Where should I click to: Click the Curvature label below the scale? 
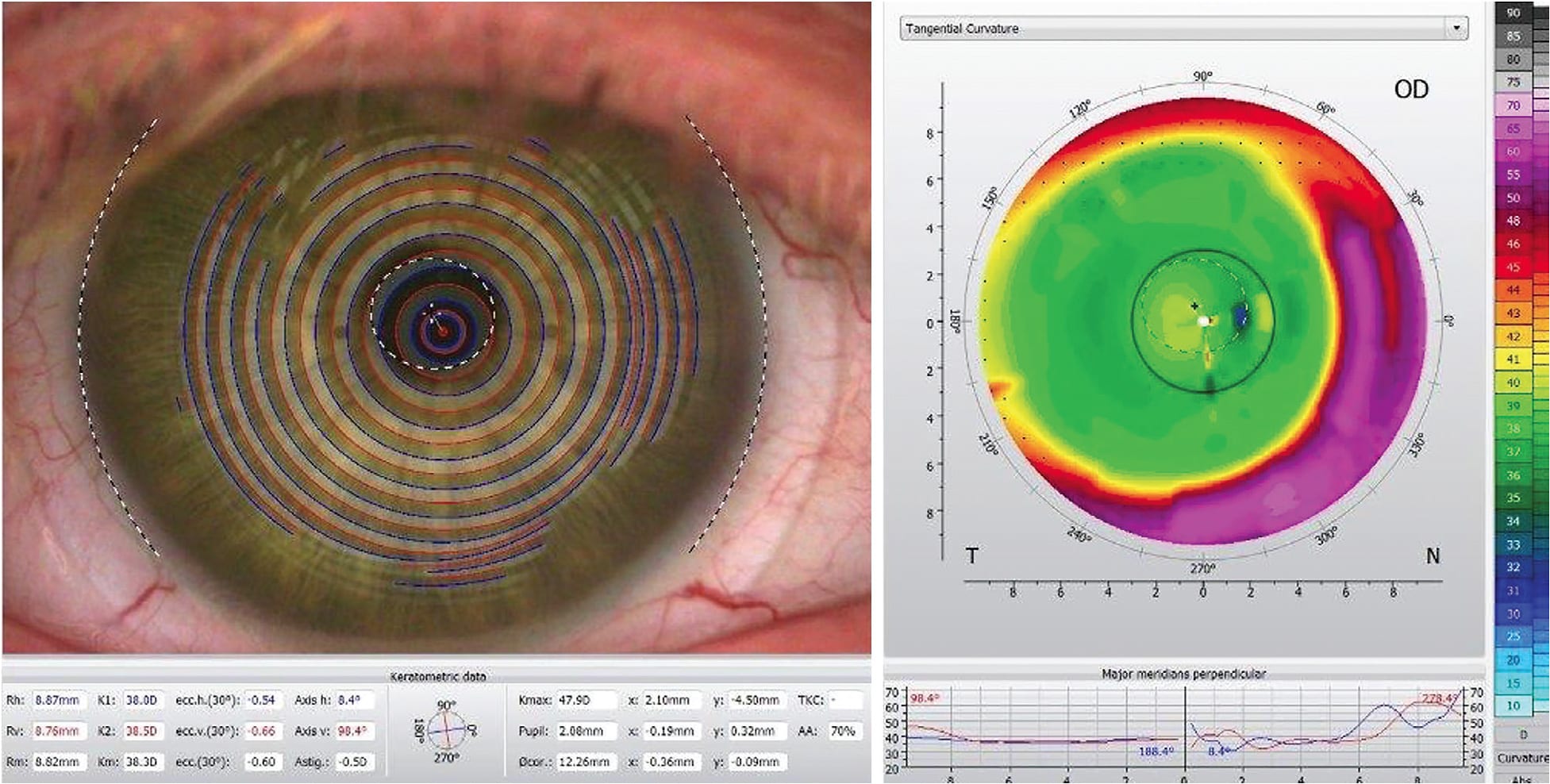(x=1523, y=758)
